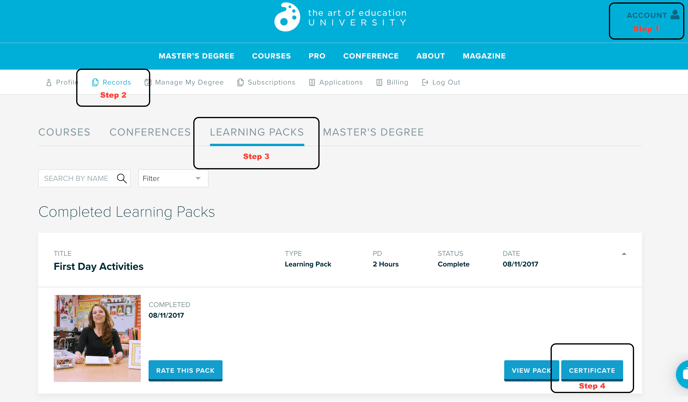
Task: Collapse the First Day Activities row
Action: click(624, 254)
